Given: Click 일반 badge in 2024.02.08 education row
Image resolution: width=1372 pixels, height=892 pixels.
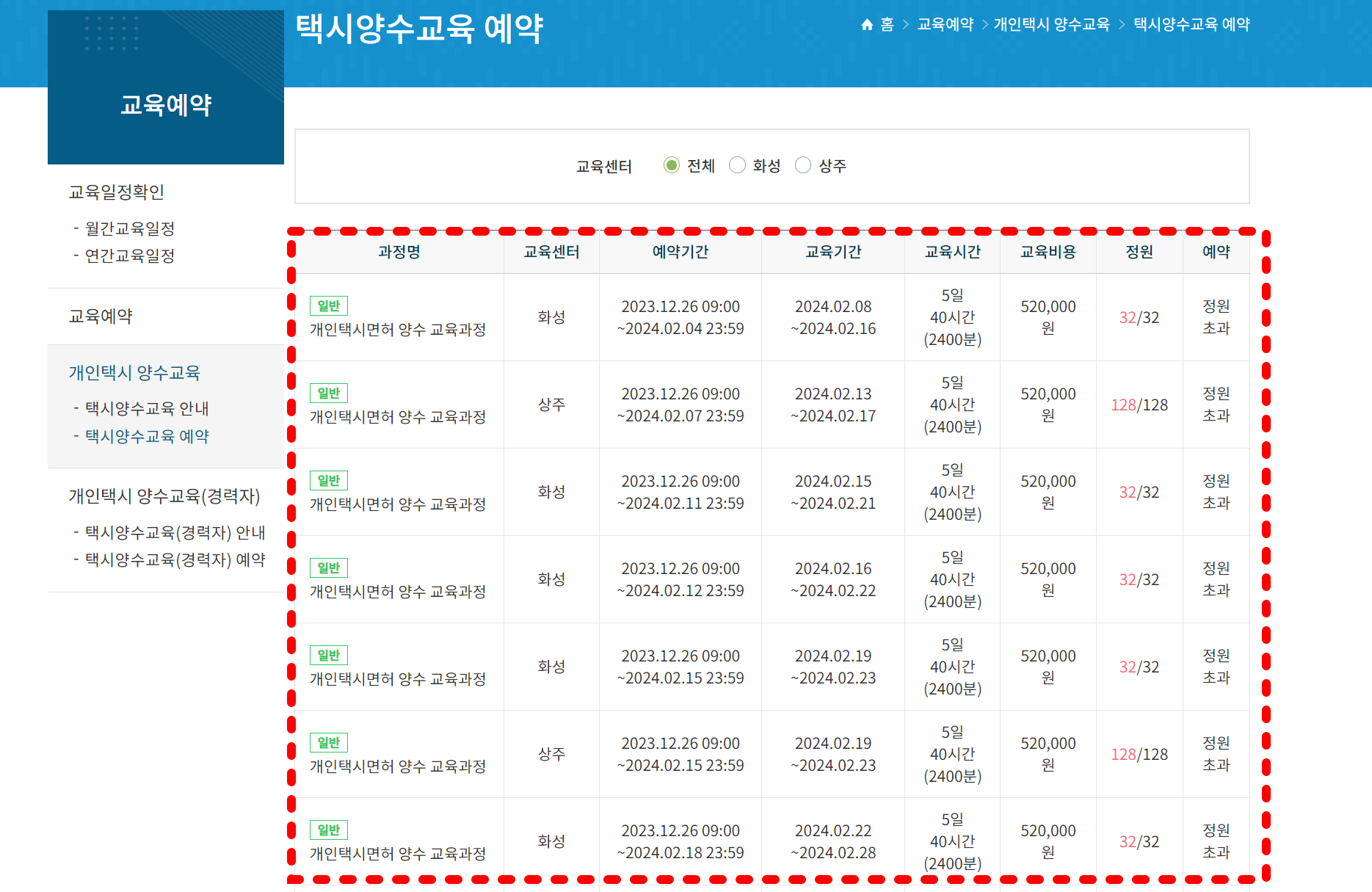Looking at the screenshot, I should point(329,305).
